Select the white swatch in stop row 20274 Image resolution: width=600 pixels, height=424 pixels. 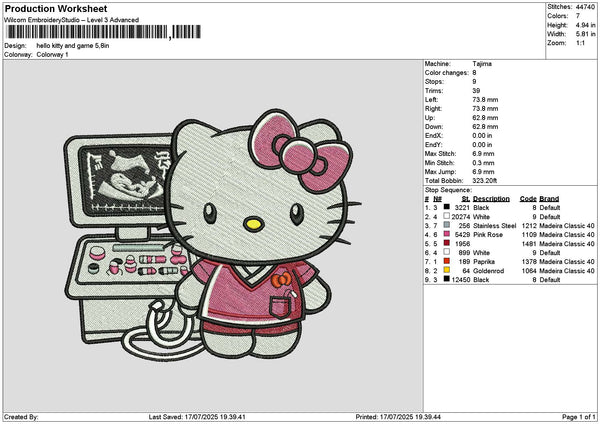[x=447, y=216]
